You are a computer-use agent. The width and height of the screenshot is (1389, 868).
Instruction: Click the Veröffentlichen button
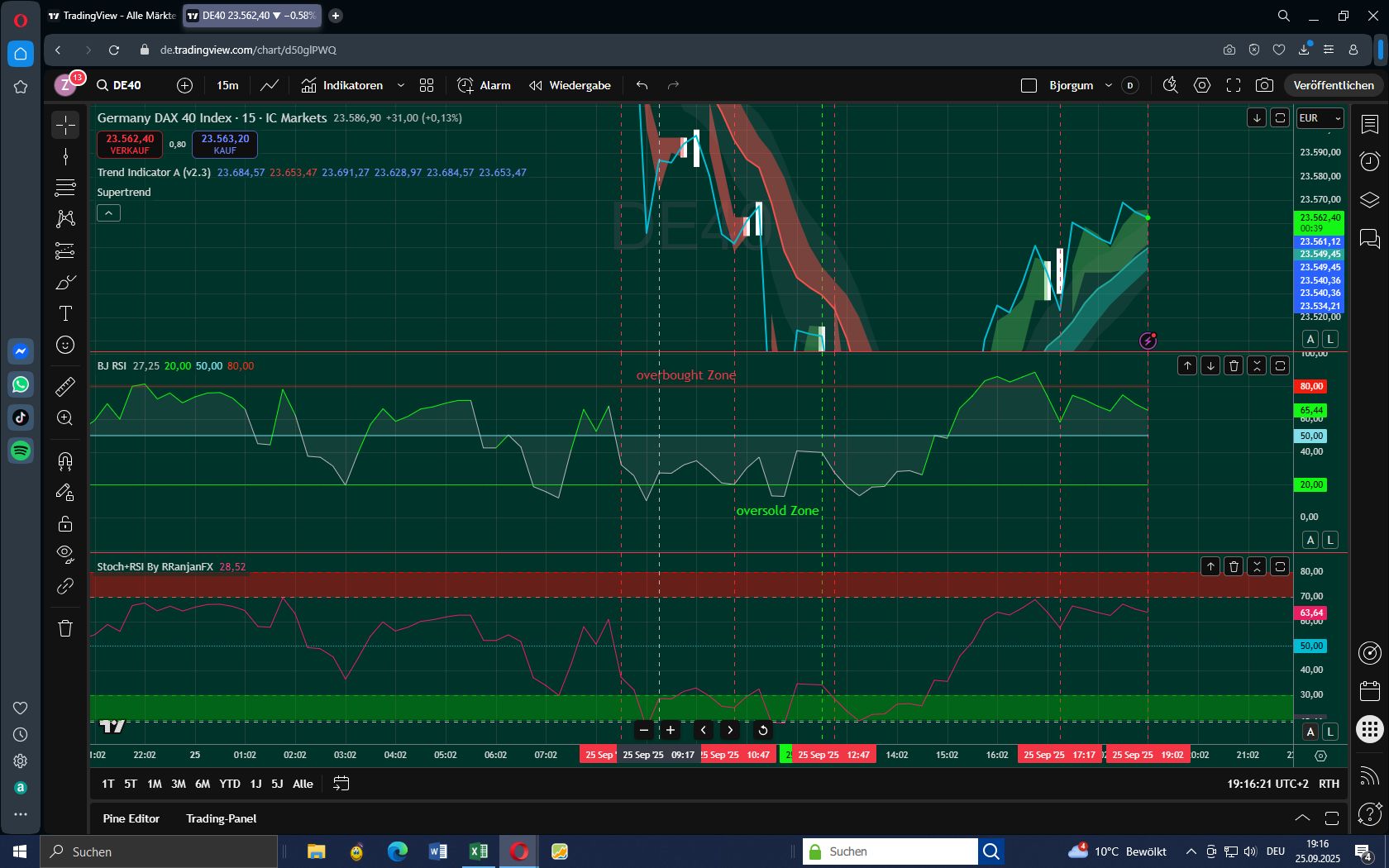coord(1333,85)
